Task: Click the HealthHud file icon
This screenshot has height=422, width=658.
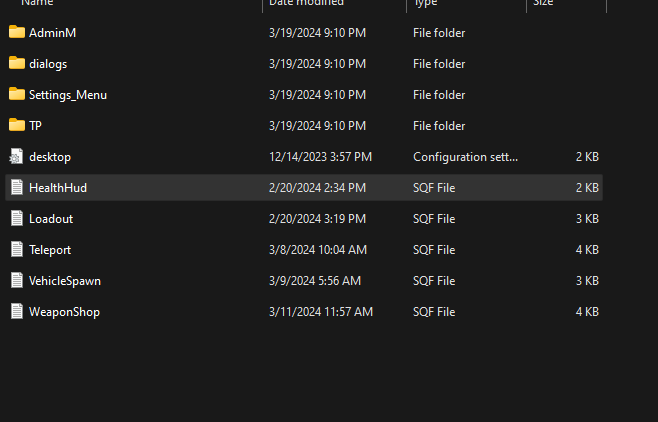Action: (17, 188)
